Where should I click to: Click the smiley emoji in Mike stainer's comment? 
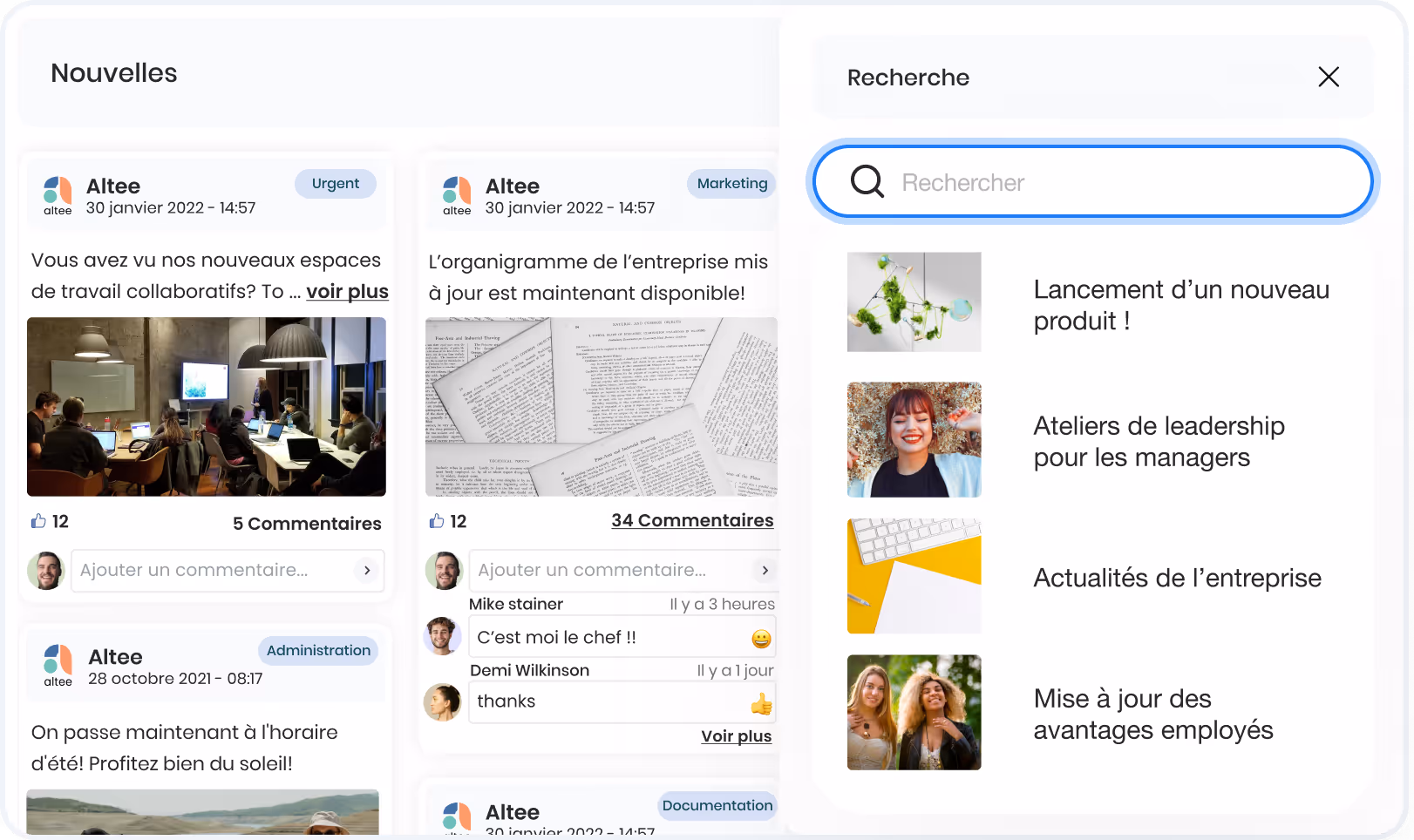click(x=761, y=639)
